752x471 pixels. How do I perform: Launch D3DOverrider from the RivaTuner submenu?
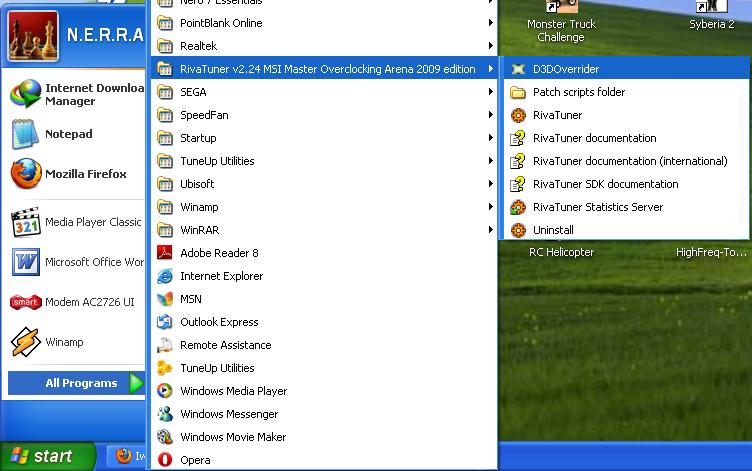point(626,69)
